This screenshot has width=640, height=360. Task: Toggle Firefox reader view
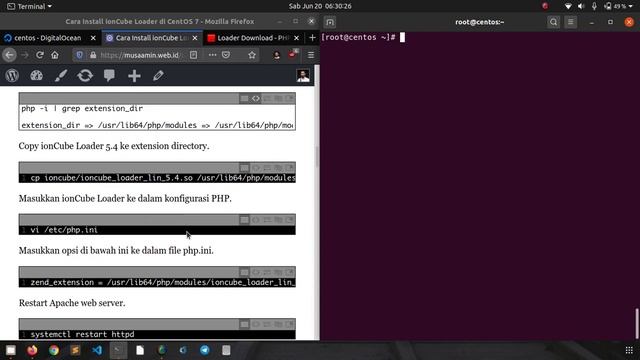[x=193, y=55]
